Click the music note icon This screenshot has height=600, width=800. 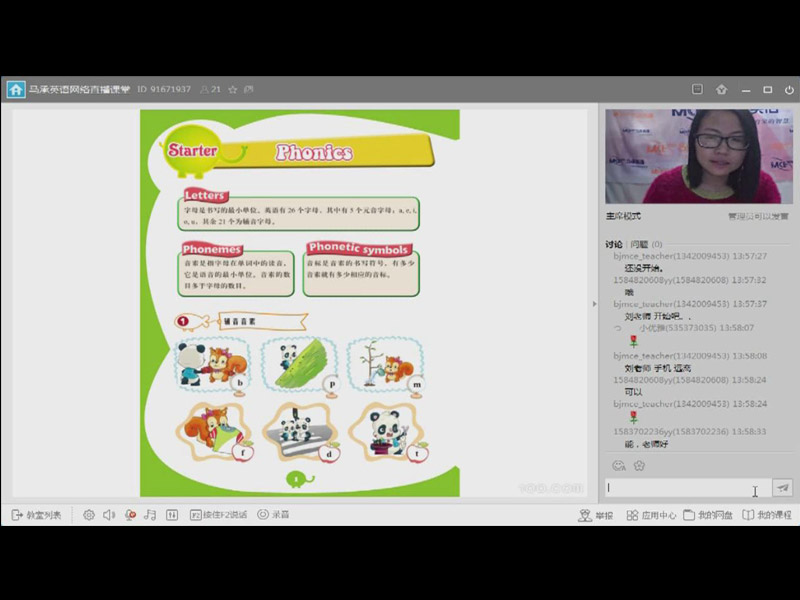click(x=150, y=515)
